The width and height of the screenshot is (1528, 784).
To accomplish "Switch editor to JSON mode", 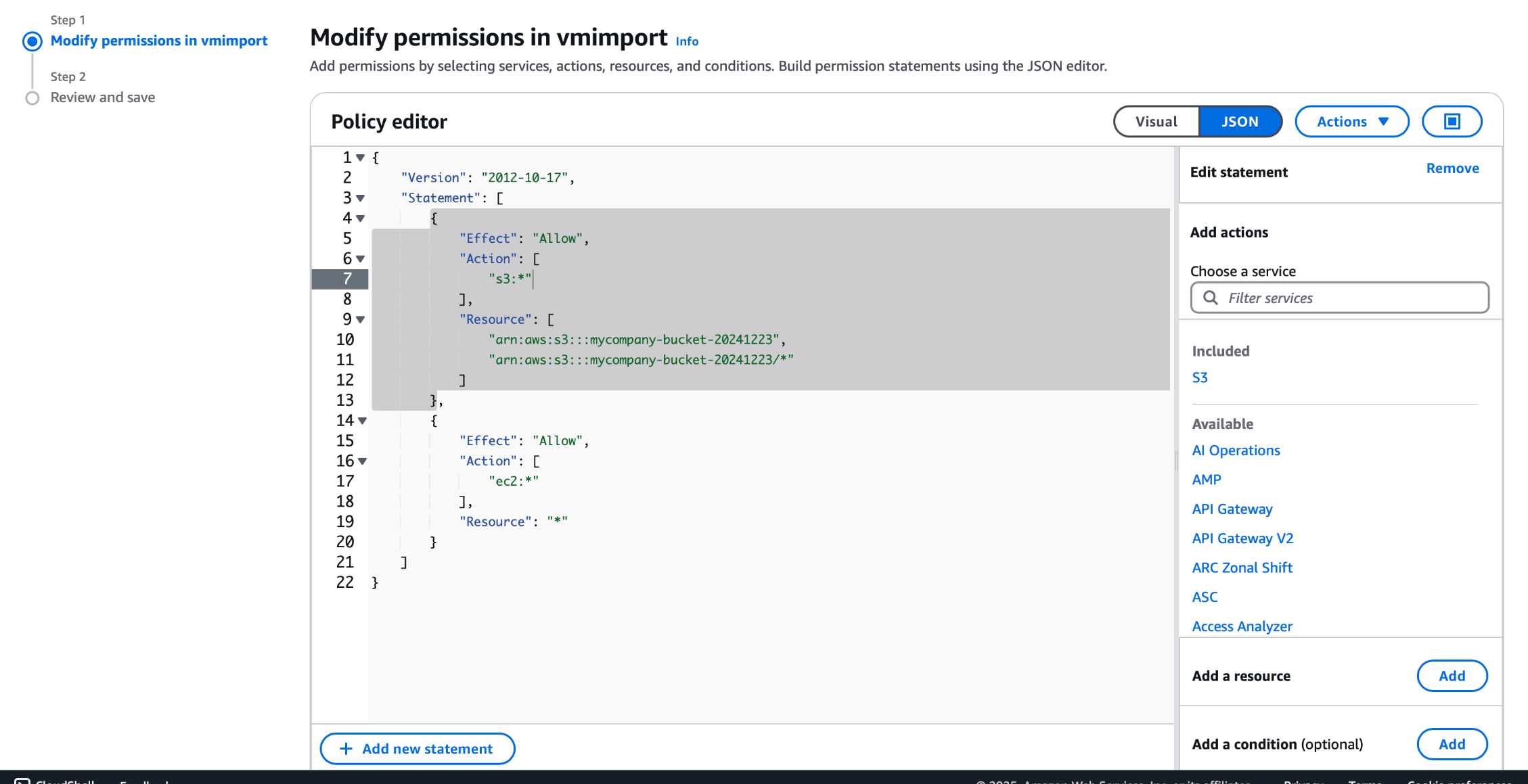I will [x=1240, y=122].
